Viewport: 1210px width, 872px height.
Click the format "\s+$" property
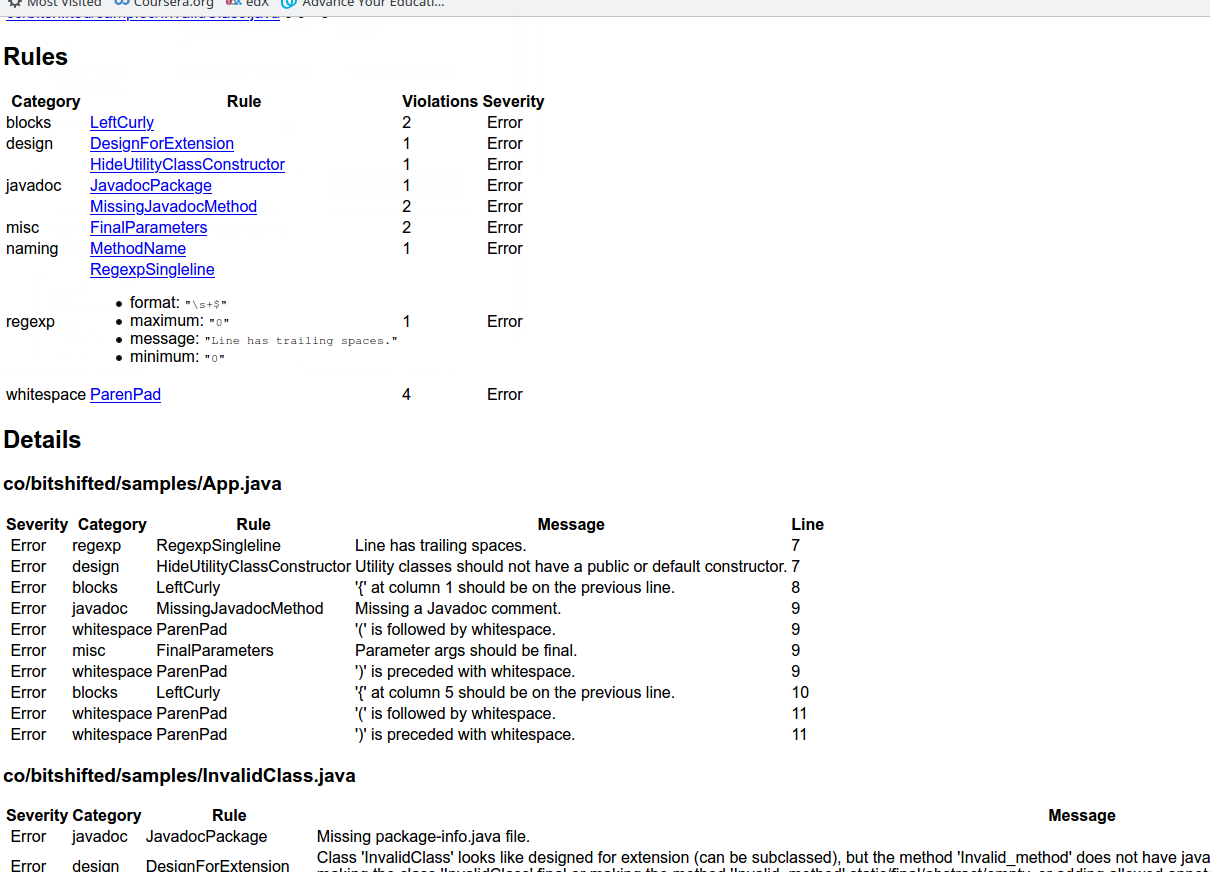click(x=179, y=303)
